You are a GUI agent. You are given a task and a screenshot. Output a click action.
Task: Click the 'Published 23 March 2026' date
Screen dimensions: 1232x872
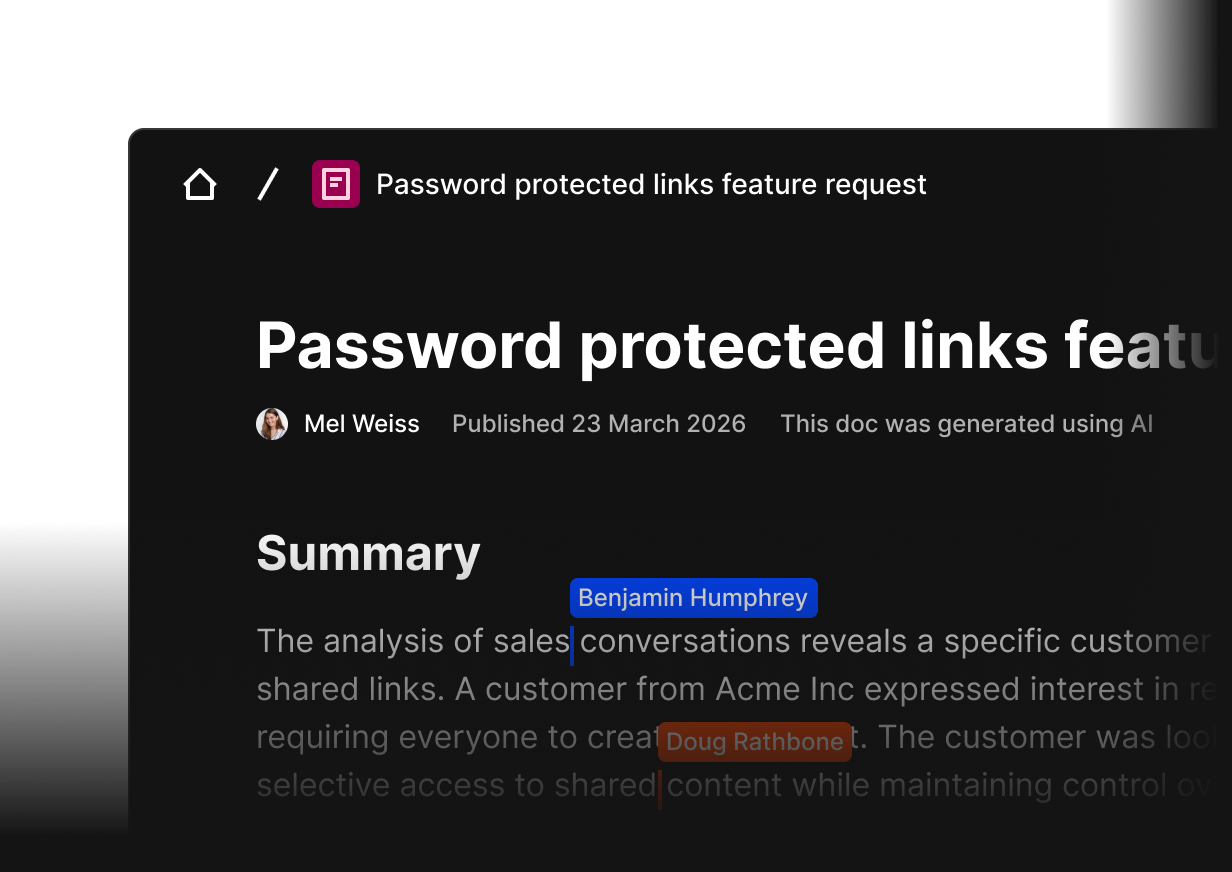(599, 424)
